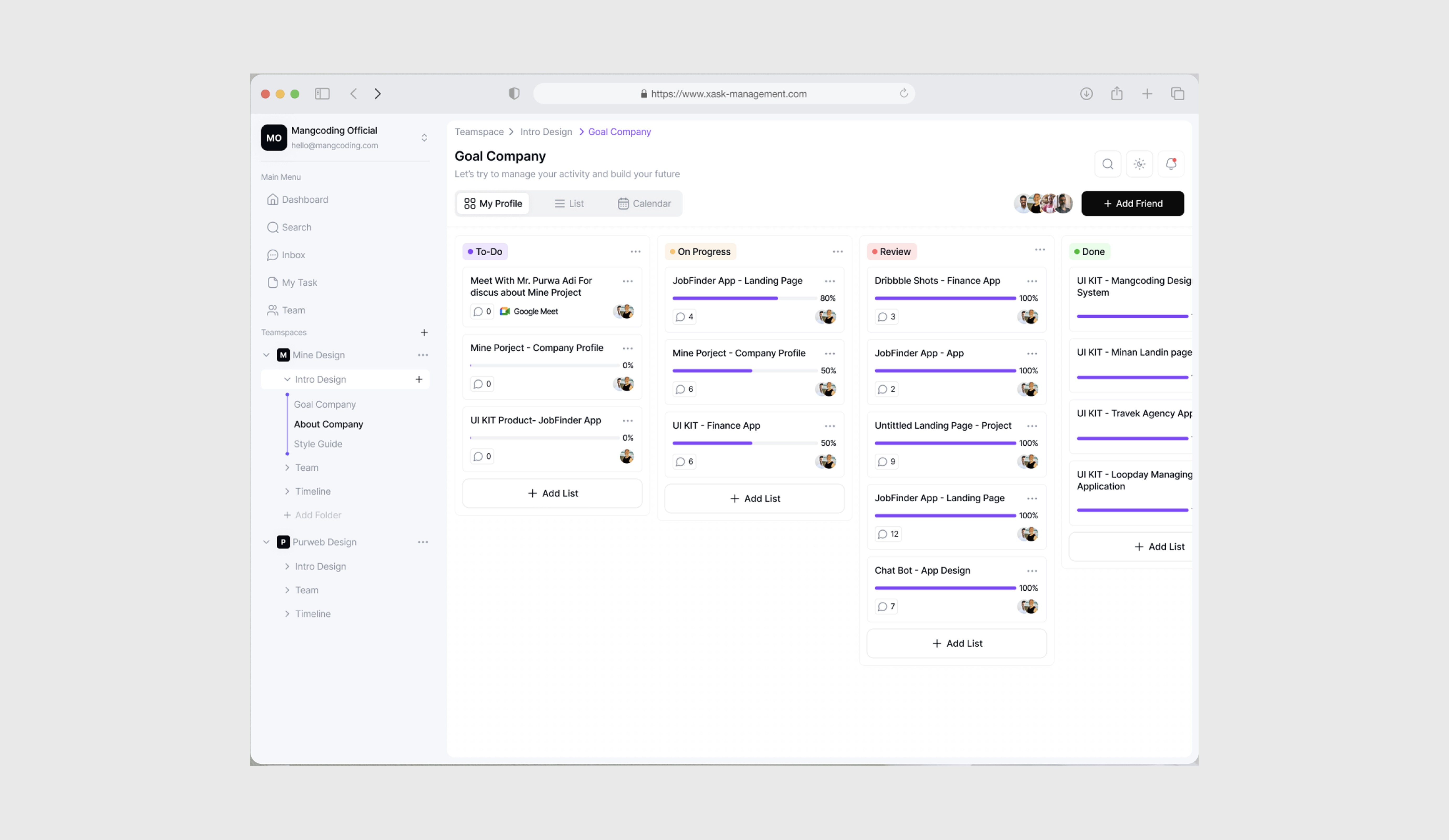This screenshot has width=1449, height=840.
Task: Collapse the Intro Design folder under Mine Design
Action: [x=287, y=380]
